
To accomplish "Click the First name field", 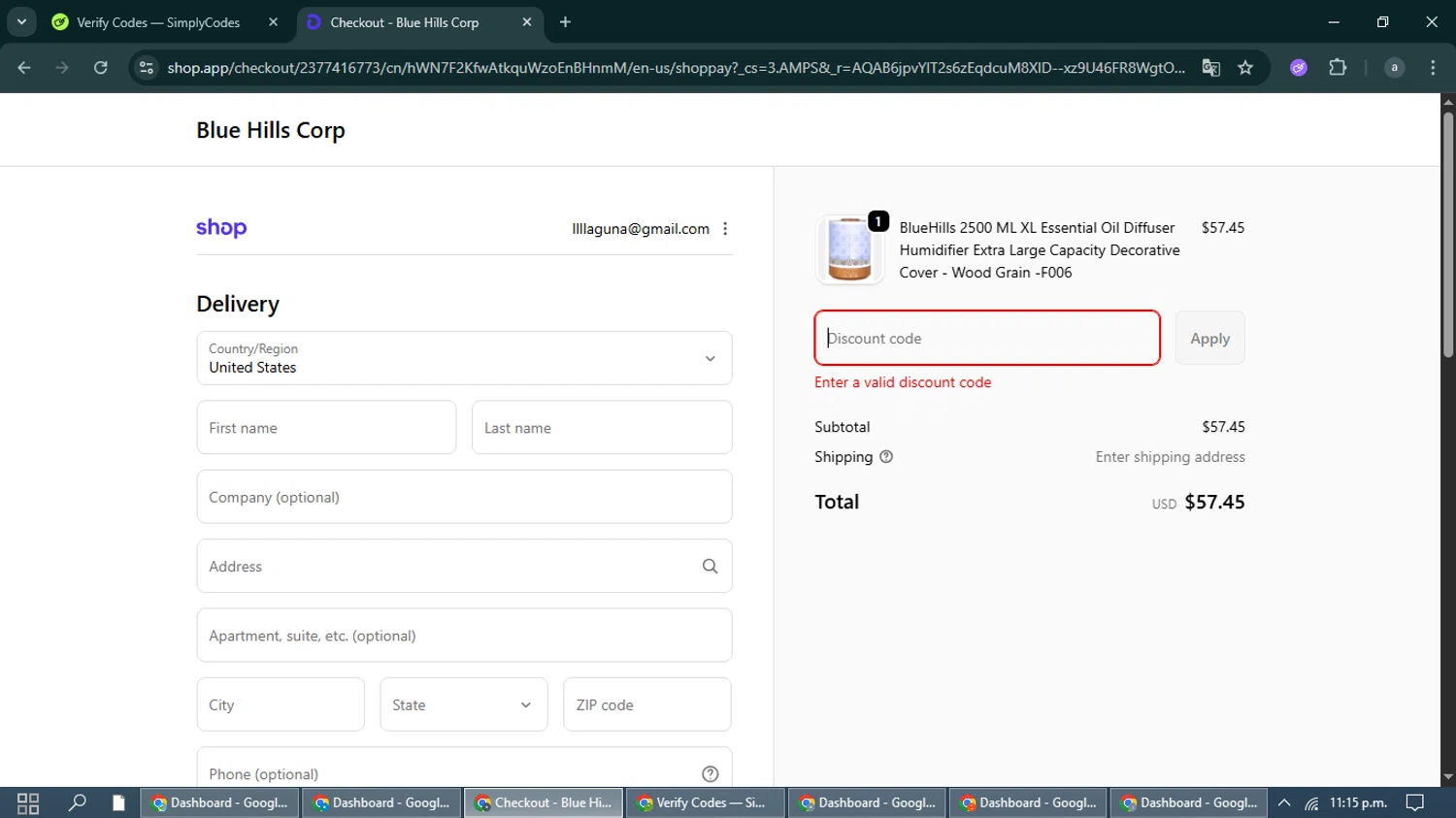I will pos(326,427).
